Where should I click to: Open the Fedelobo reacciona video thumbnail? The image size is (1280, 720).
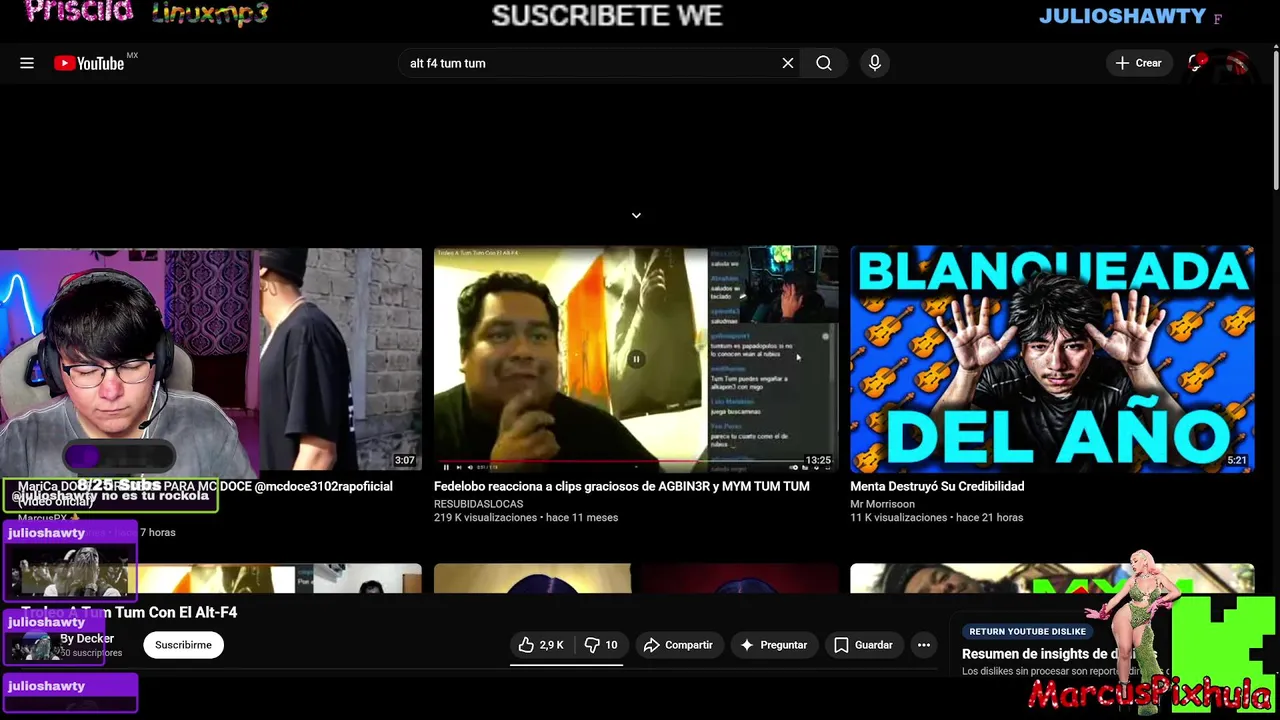pos(636,359)
